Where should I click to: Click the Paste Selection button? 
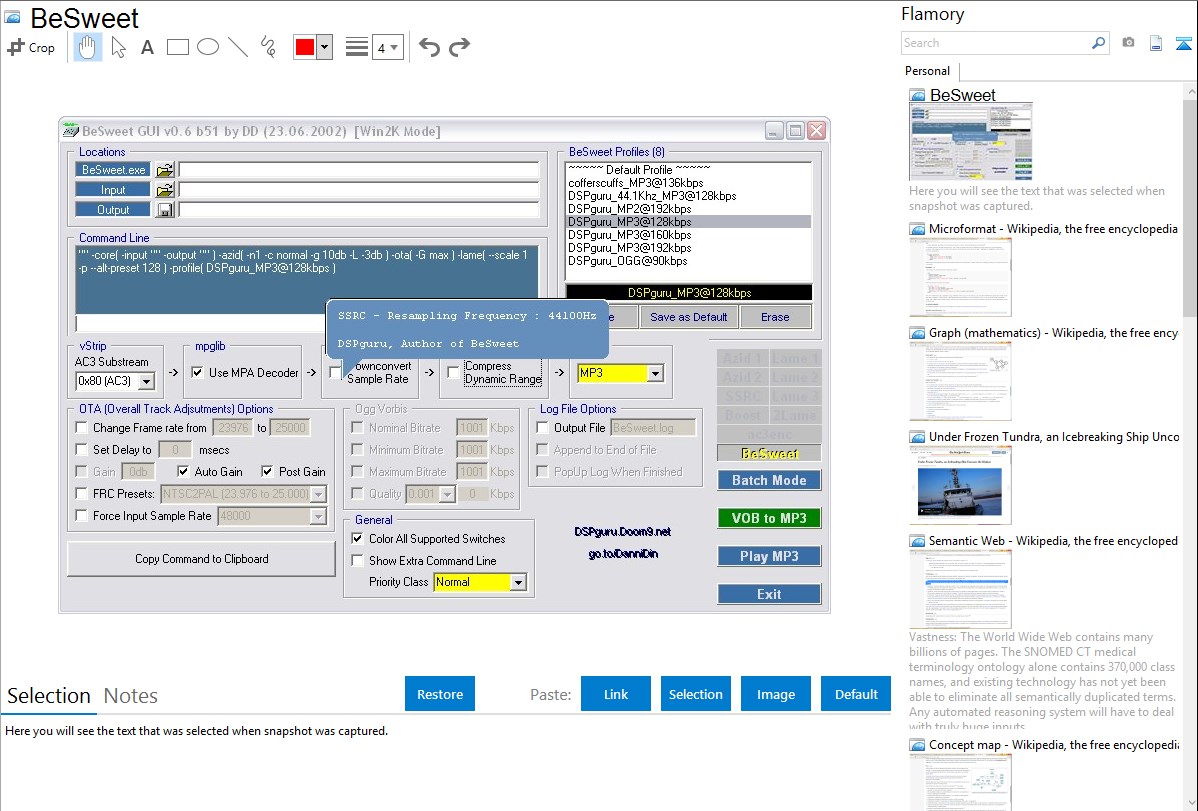click(x=695, y=694)
